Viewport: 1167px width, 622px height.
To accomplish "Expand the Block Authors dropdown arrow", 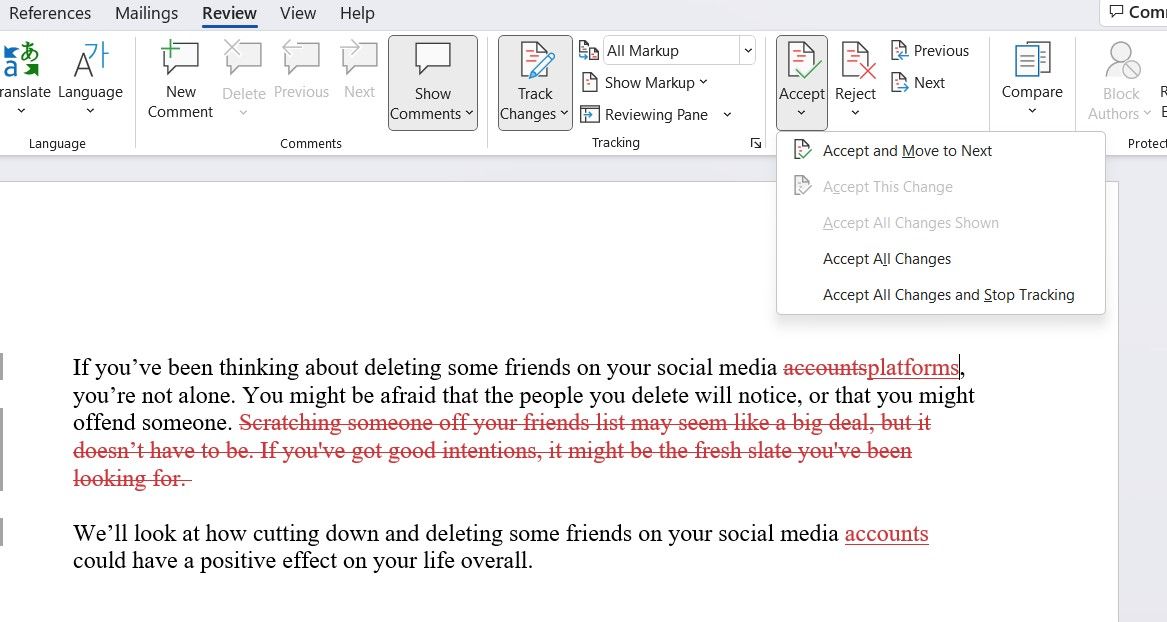I will coord(1146,114).
